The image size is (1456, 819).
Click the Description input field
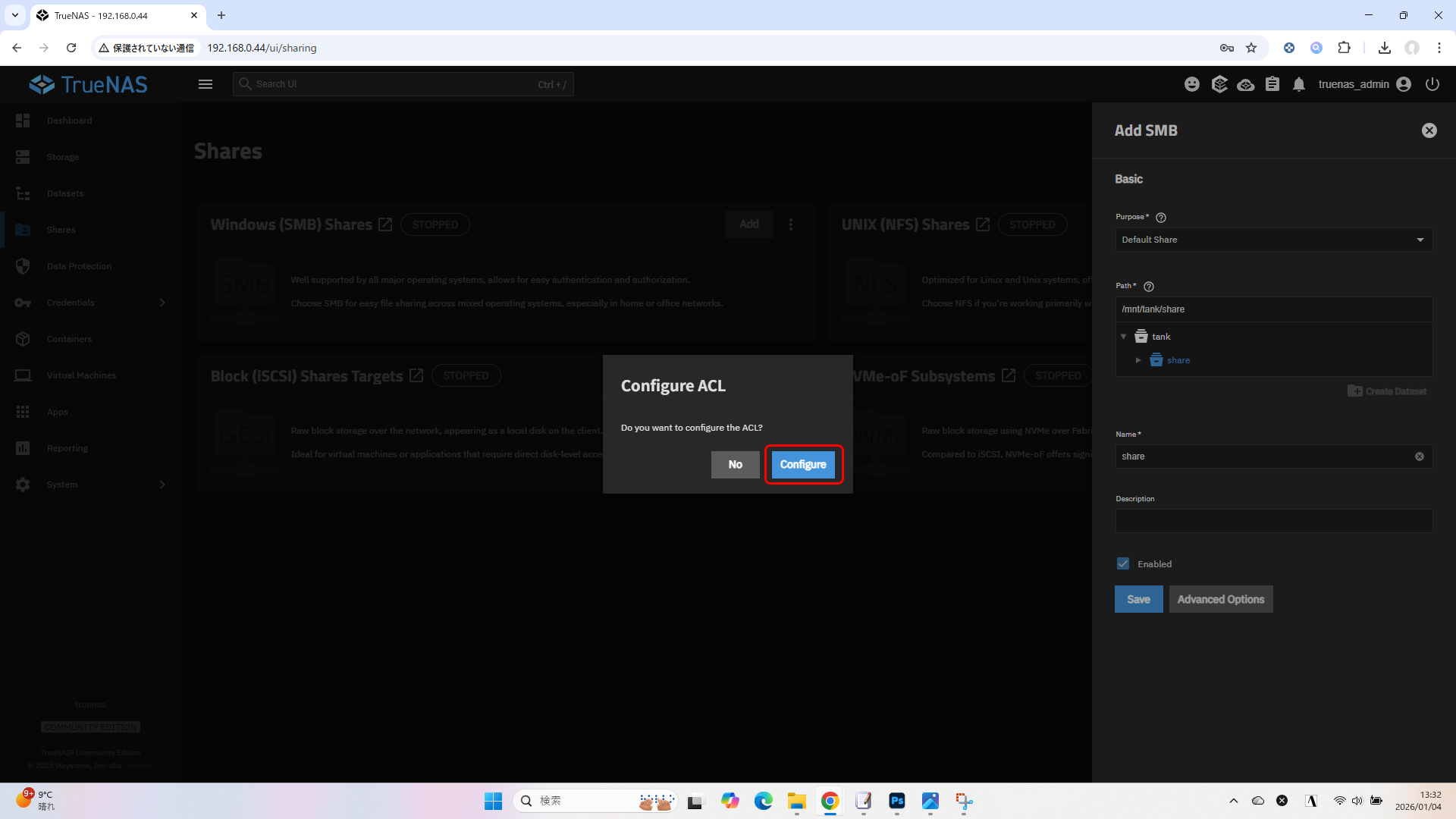coord(1273,521)
